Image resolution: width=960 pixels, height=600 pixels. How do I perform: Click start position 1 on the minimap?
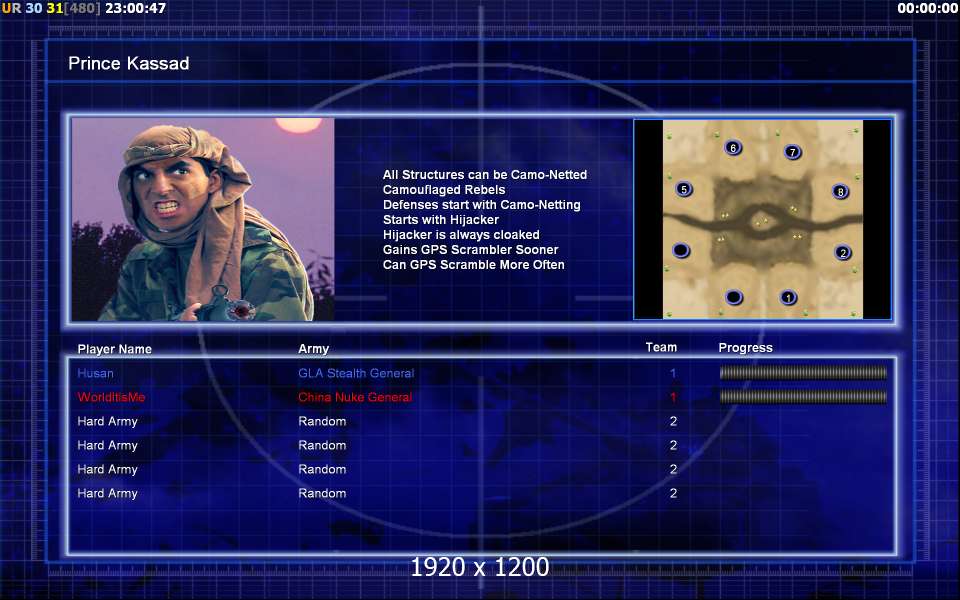point(788,297)
